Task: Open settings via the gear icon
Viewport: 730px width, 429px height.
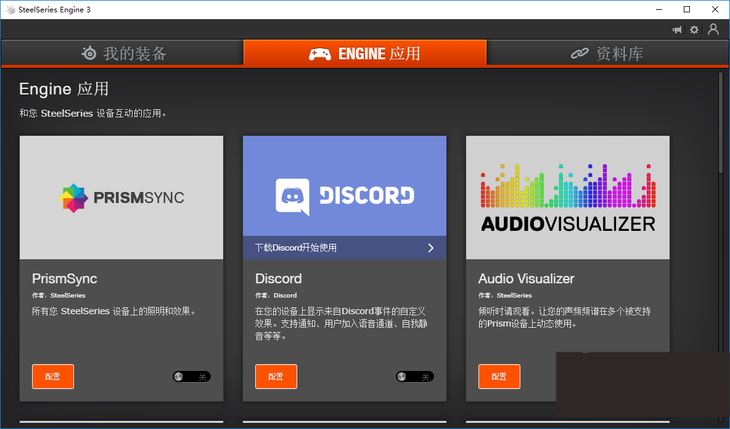Action: click(x=694, y=30)
